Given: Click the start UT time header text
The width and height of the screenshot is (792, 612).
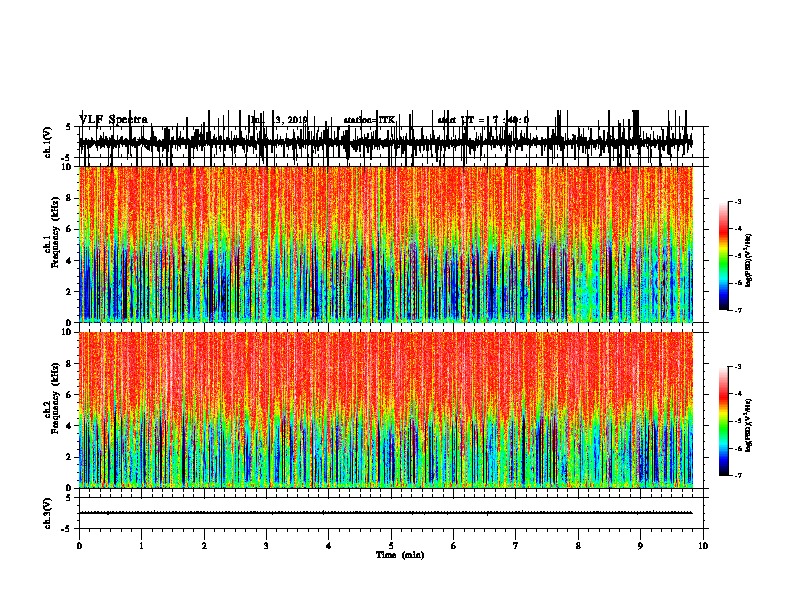Looking at the screenshot, I should 483,120.
